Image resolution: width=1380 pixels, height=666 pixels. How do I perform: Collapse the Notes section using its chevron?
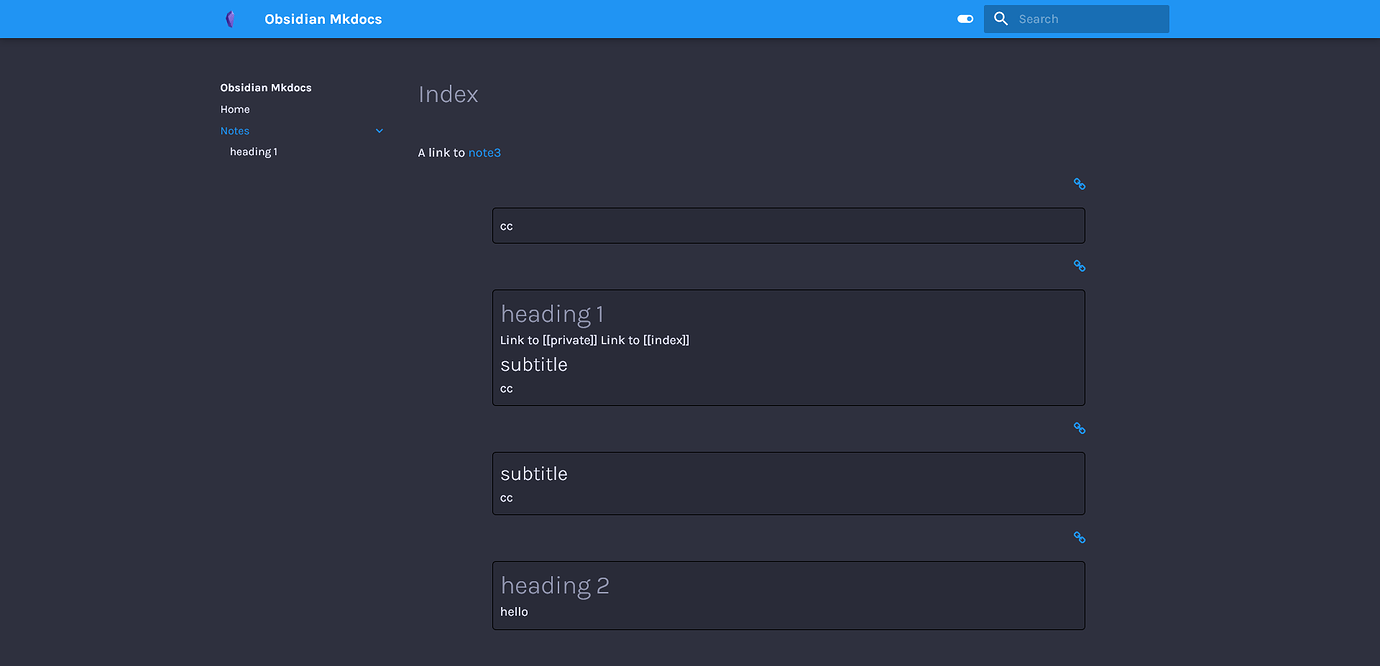coord(378,130)
